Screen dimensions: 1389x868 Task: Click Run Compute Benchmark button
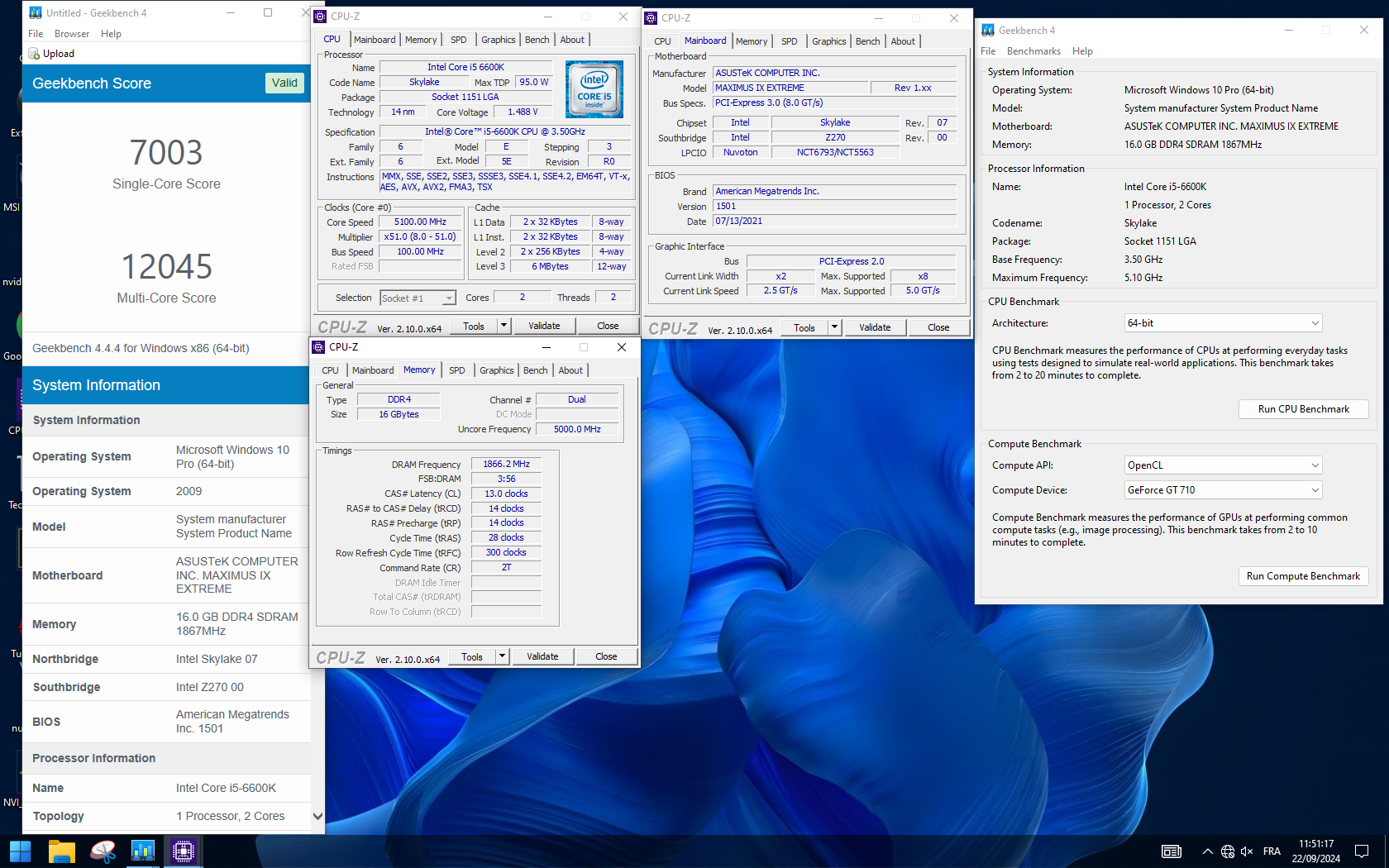[1303, 576]
